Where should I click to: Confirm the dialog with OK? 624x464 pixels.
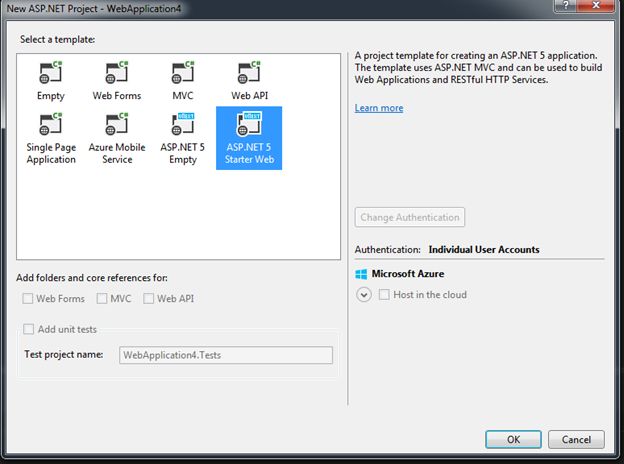click(x=513, y=439)
